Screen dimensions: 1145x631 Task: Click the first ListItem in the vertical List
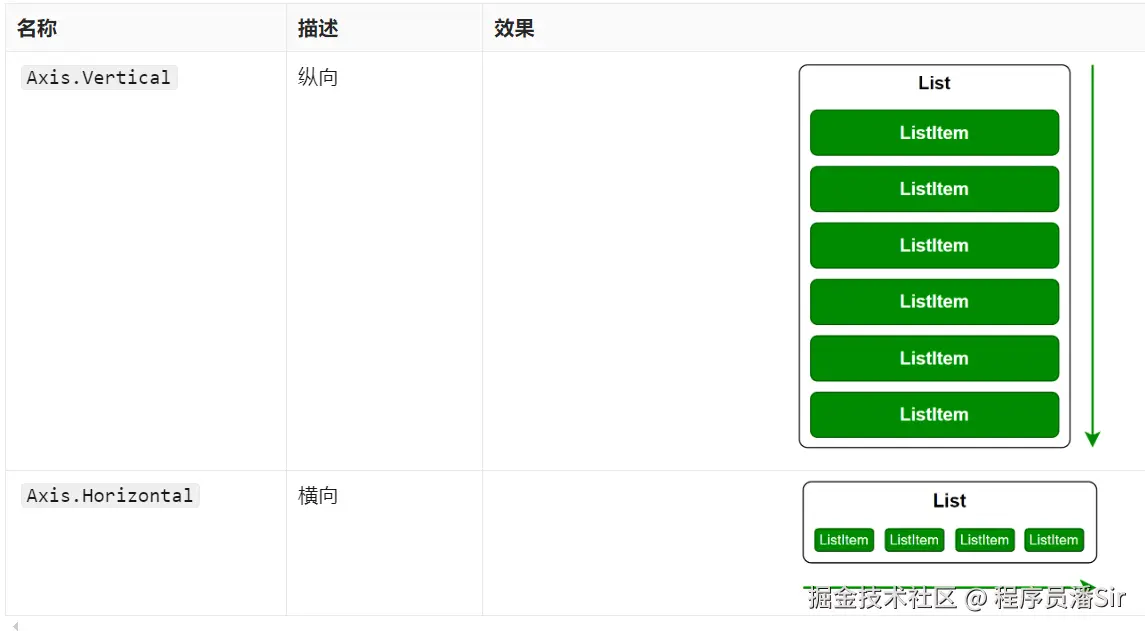pos(933,132)
